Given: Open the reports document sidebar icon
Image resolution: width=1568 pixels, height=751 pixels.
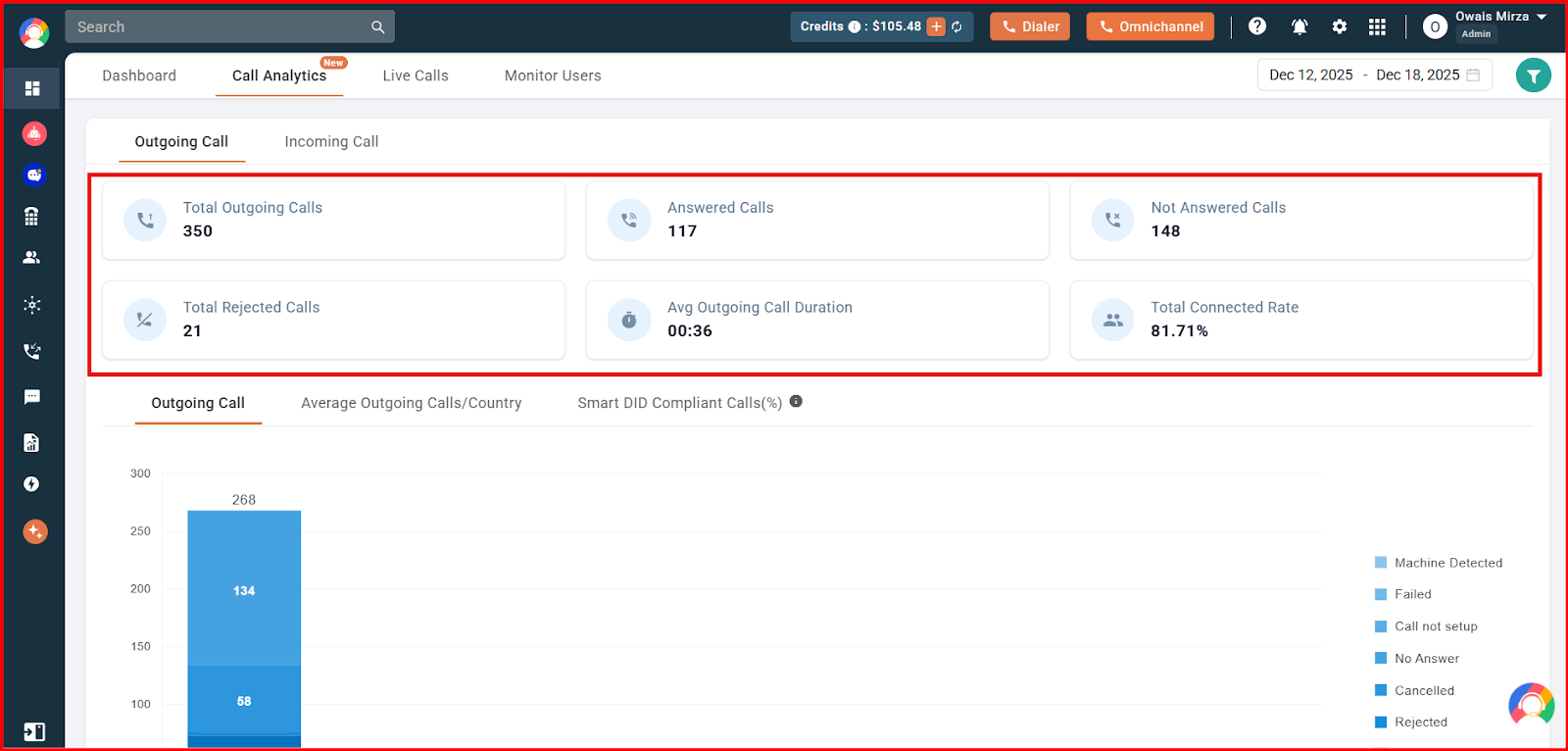Looking at the screenshot, I should point(32,443).
